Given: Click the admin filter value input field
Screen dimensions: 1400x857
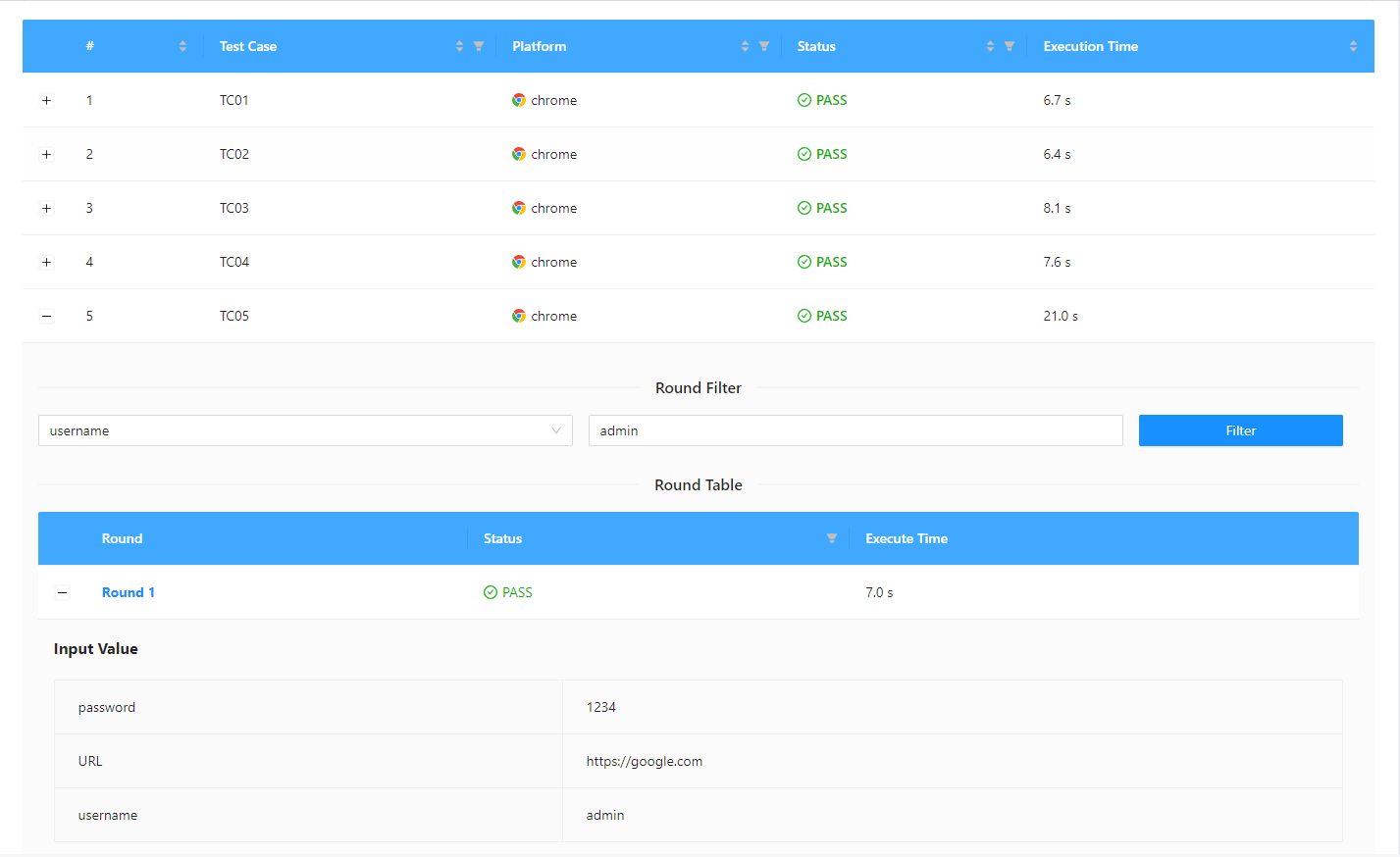Looking at the screenshot, I should tap(856, 430).
